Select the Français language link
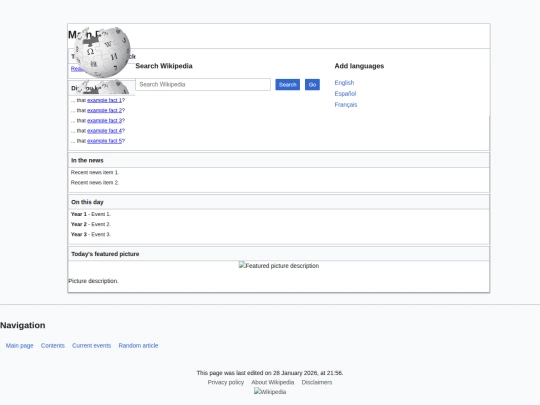 [346, 105]
